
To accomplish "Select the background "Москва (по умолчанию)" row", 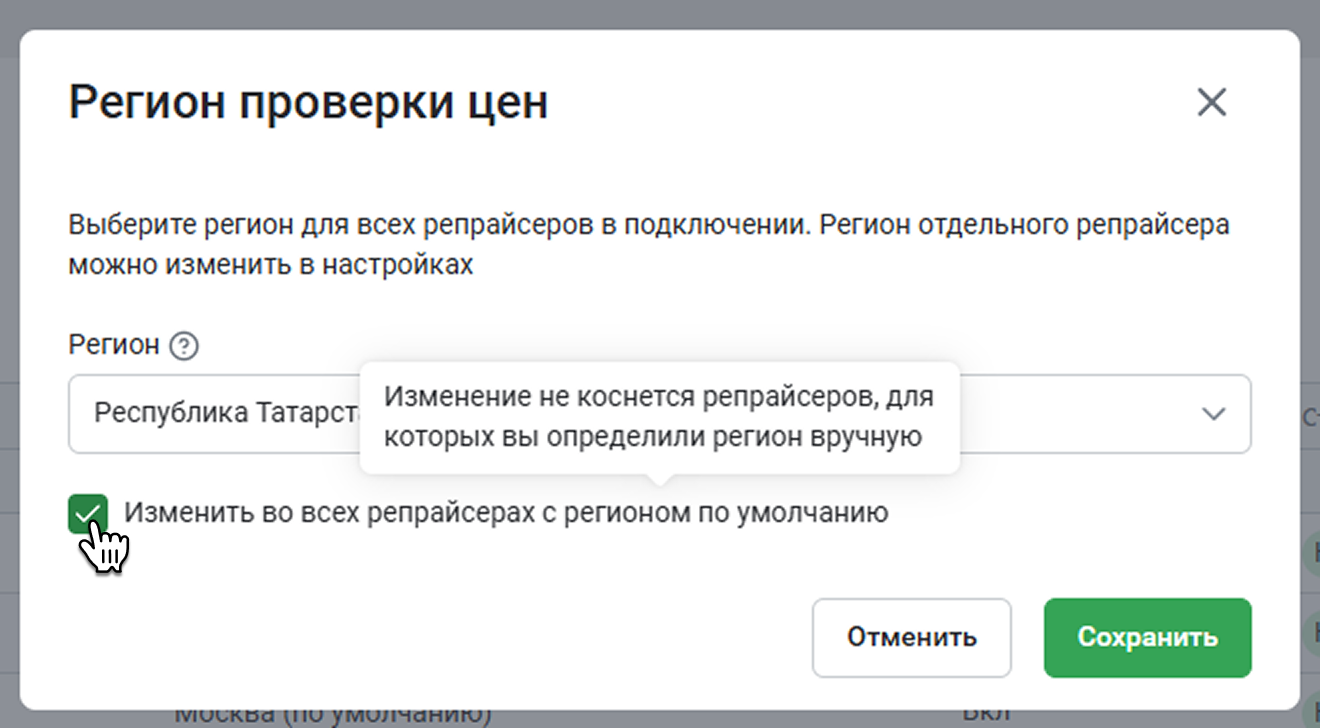I will [x=333, y=717].
